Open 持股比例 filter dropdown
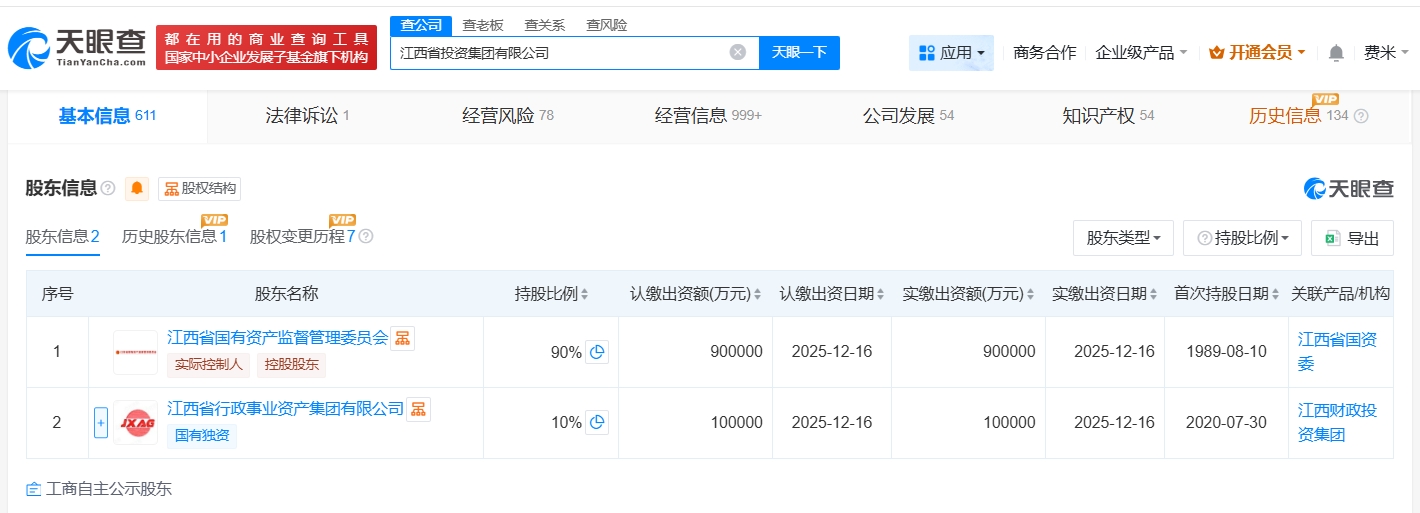1420x513 pixels. pos(1242,238)
